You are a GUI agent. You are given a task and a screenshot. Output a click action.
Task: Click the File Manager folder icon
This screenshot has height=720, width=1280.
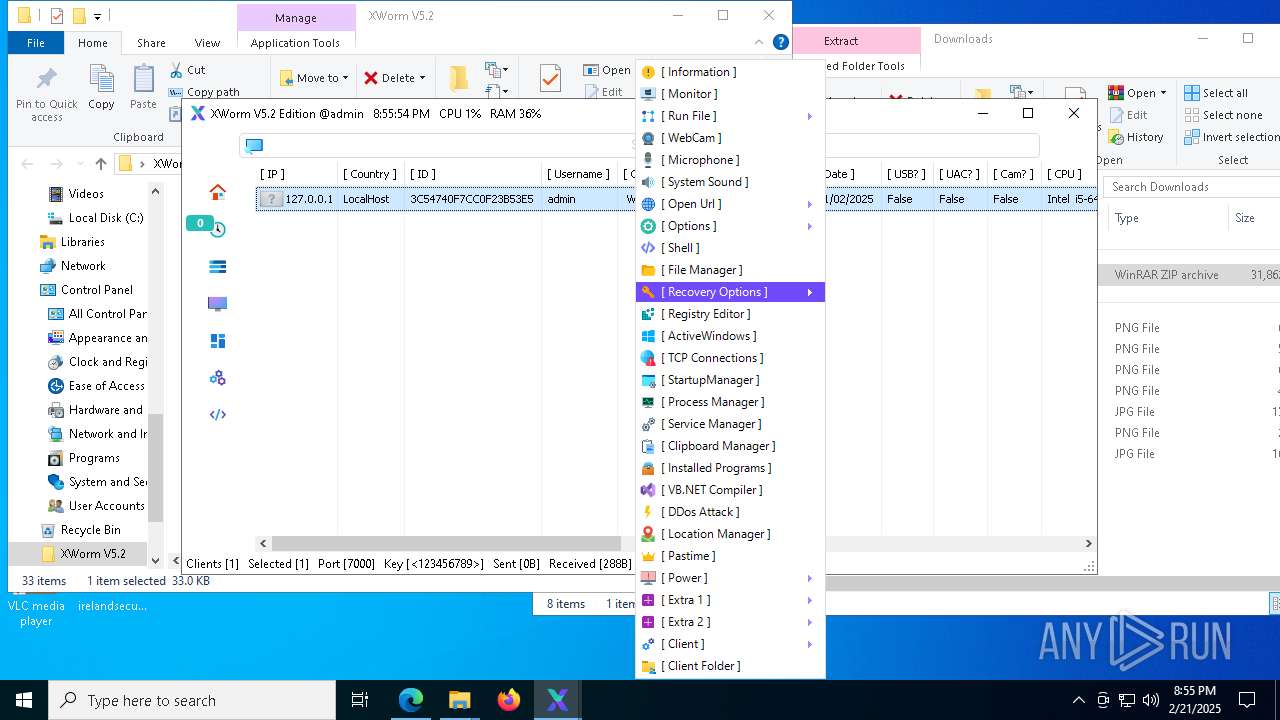pyautogui.click(x=648, y=270)
